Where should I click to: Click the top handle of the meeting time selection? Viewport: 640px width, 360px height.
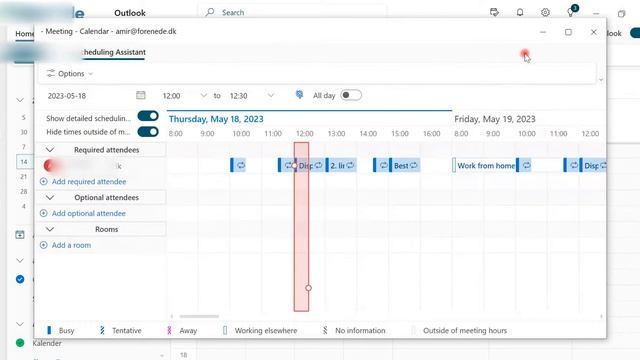click(x=294, y=165)
